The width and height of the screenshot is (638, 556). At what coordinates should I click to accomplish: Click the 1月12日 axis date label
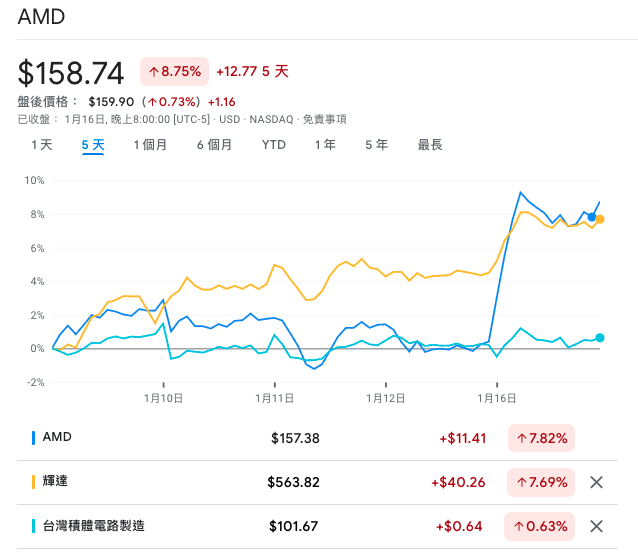(386, 398)
